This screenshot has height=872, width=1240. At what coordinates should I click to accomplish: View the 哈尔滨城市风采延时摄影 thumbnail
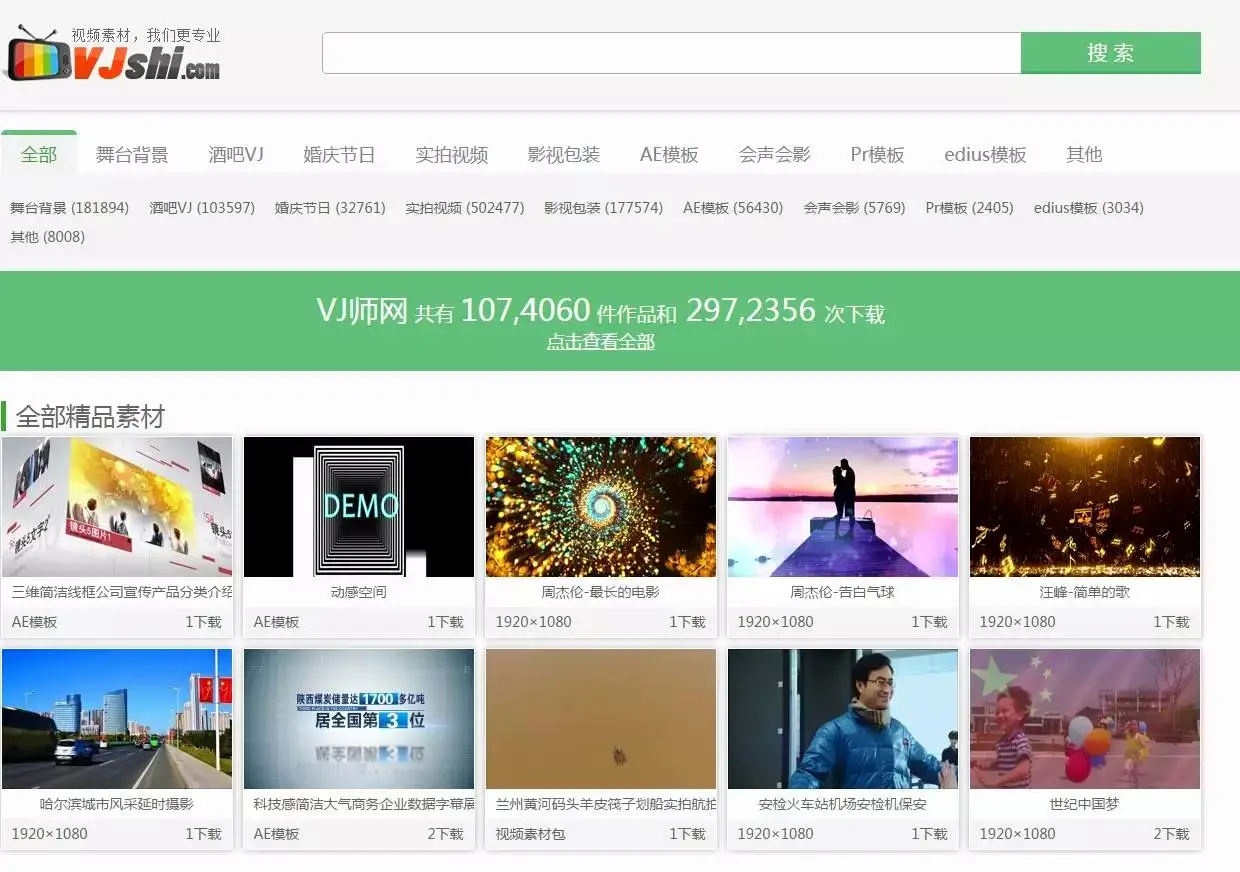click(x=117, y=718)
